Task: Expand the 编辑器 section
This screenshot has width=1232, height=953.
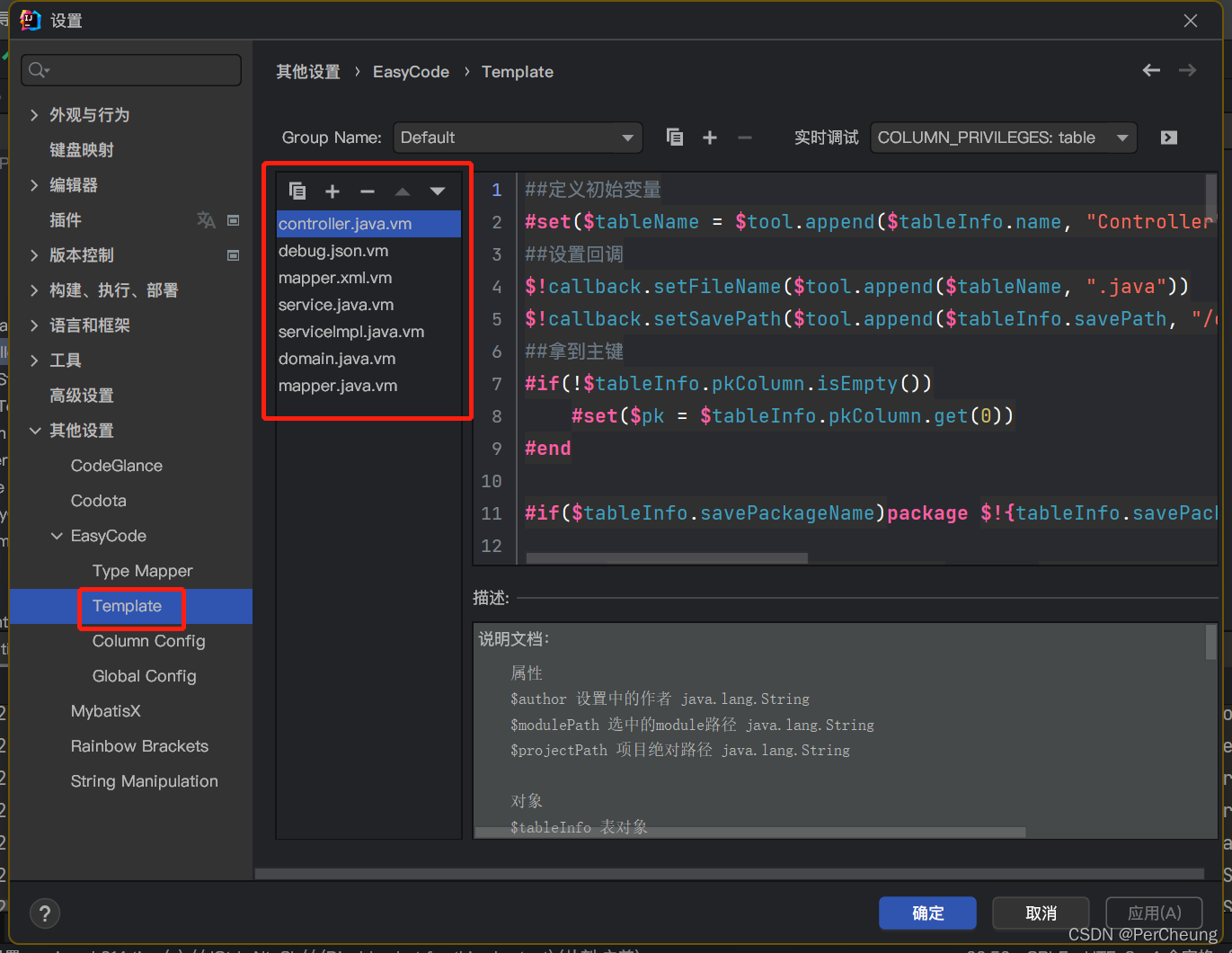Action: 34,184
